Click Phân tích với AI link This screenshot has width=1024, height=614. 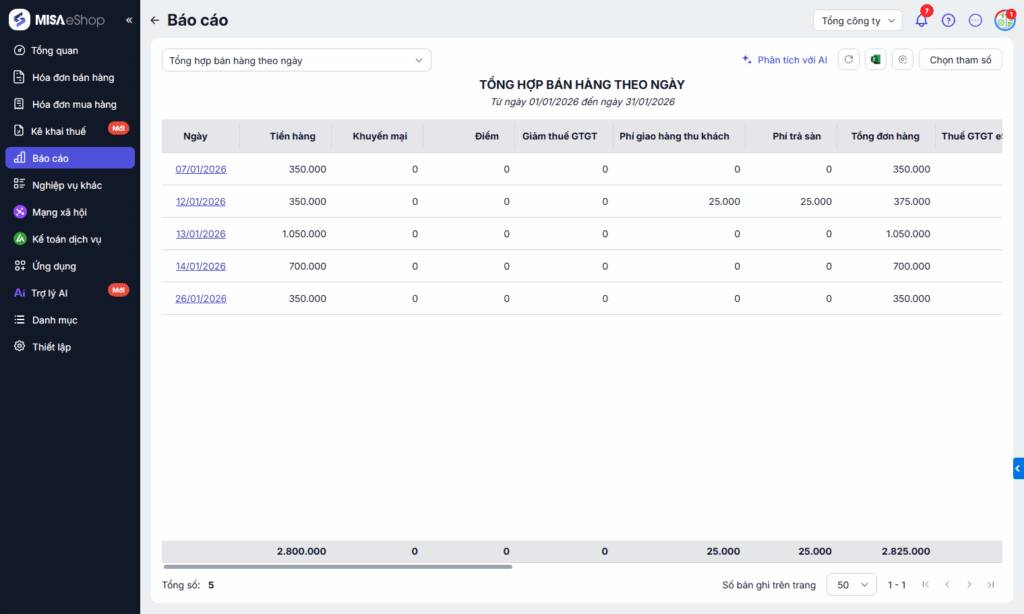pos(784,60)
